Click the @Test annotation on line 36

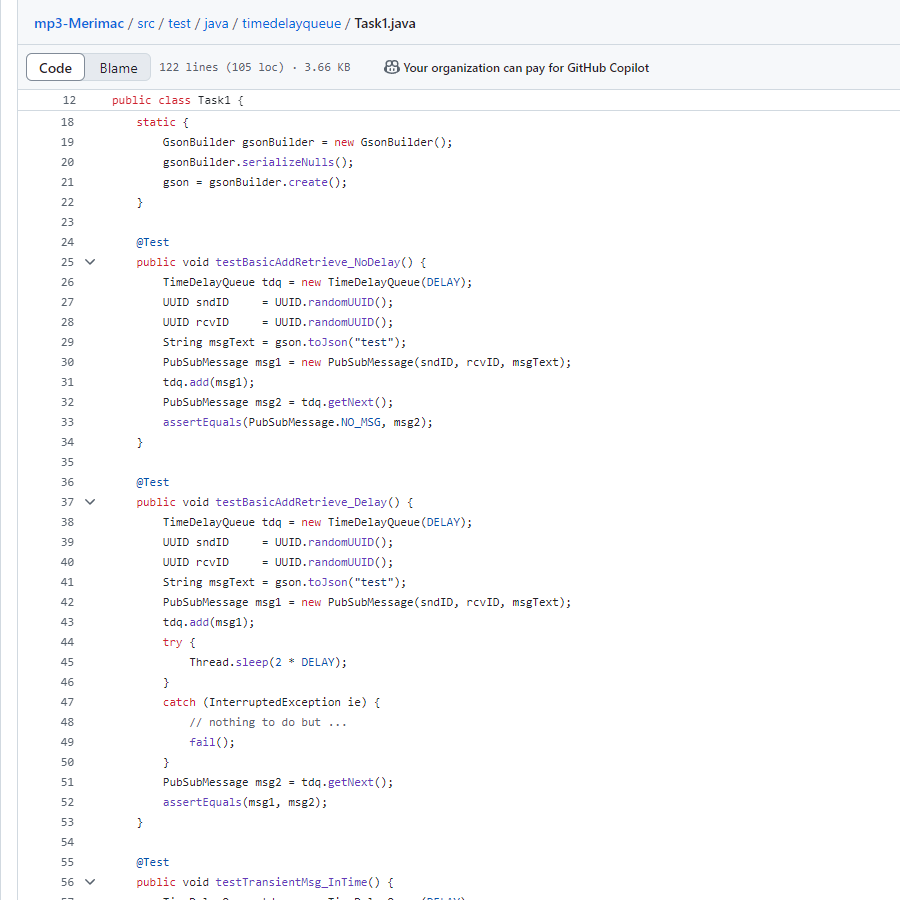tap(153, 482)
